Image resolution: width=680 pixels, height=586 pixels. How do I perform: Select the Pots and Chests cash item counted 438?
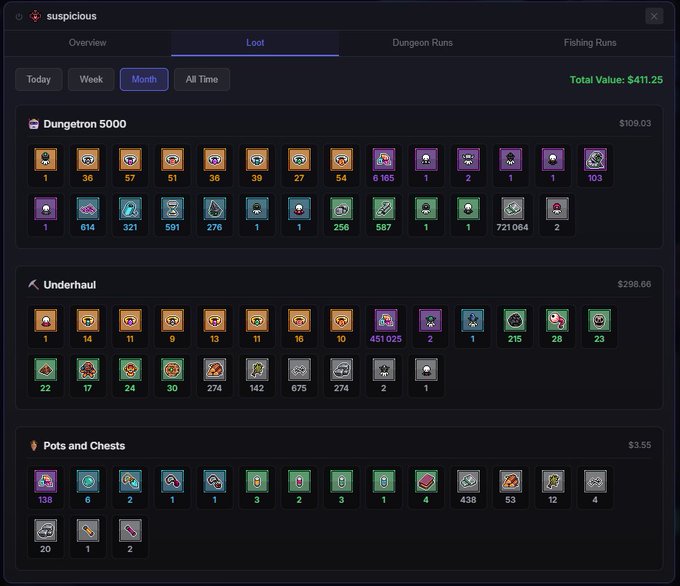(468, 487)
